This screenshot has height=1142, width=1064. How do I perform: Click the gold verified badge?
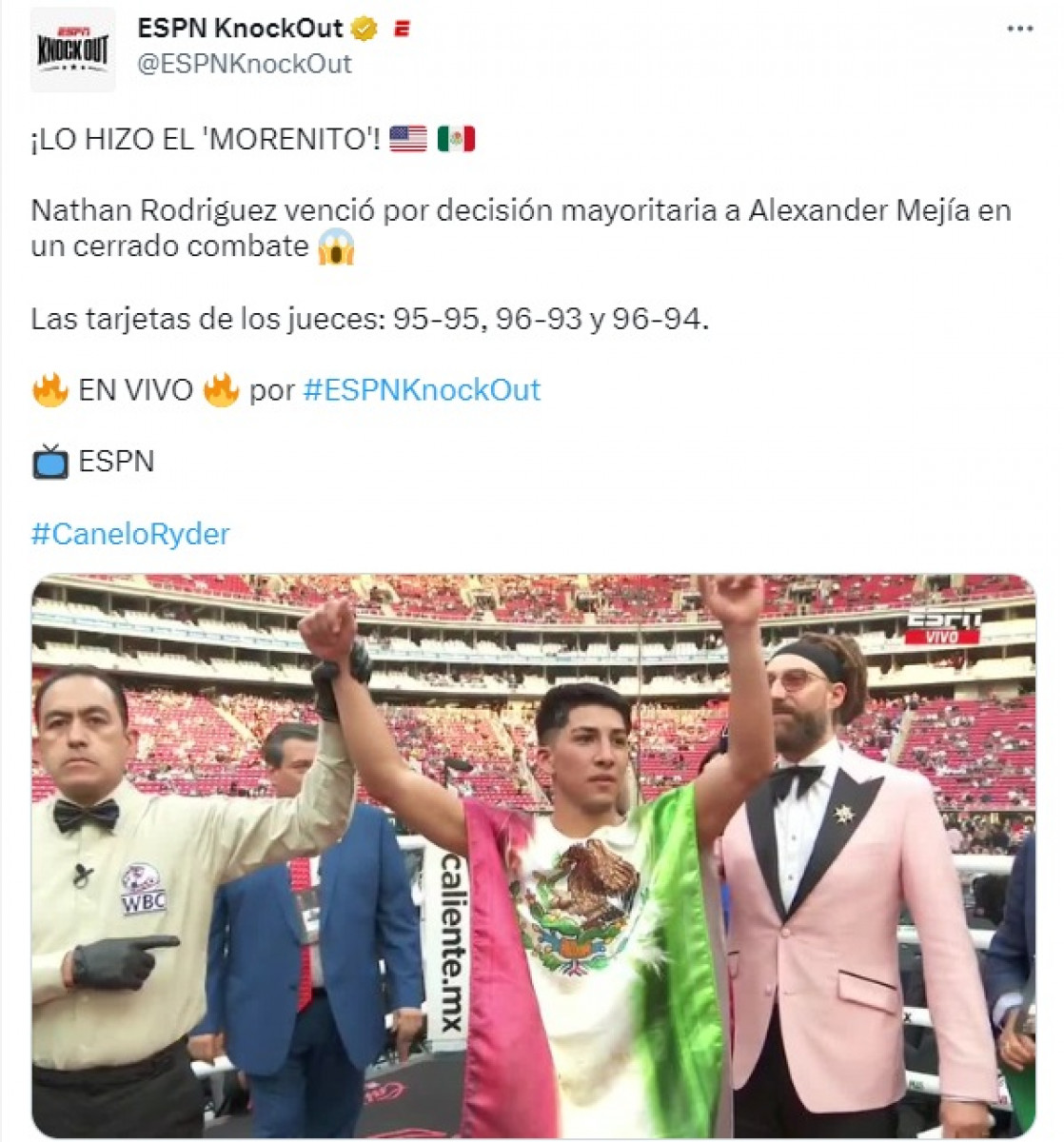[364, 30]
